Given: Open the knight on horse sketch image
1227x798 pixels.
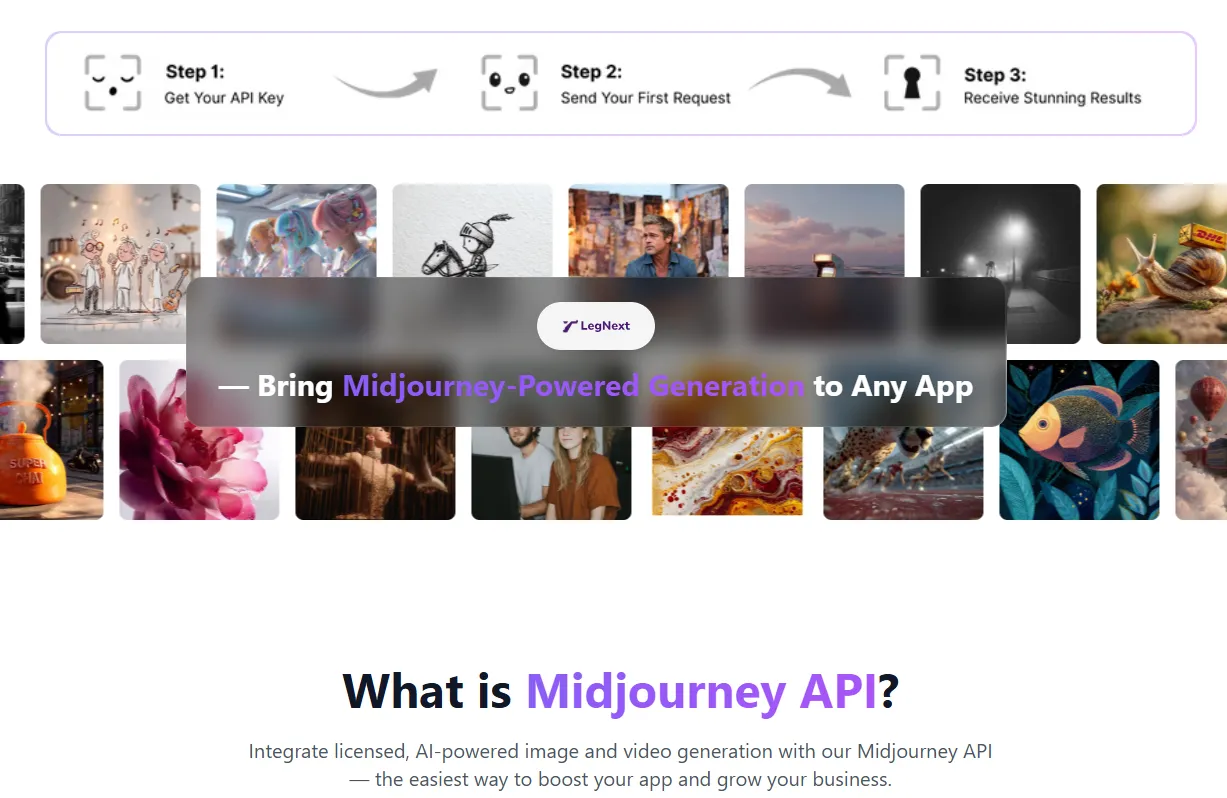Looking at the screenshot, I should point(472,232).
